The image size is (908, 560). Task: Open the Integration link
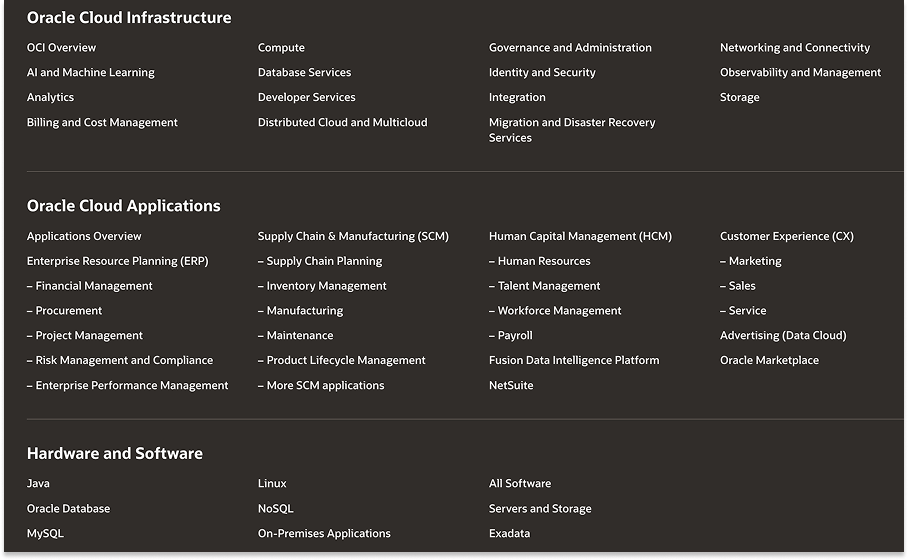pos(517,97)
